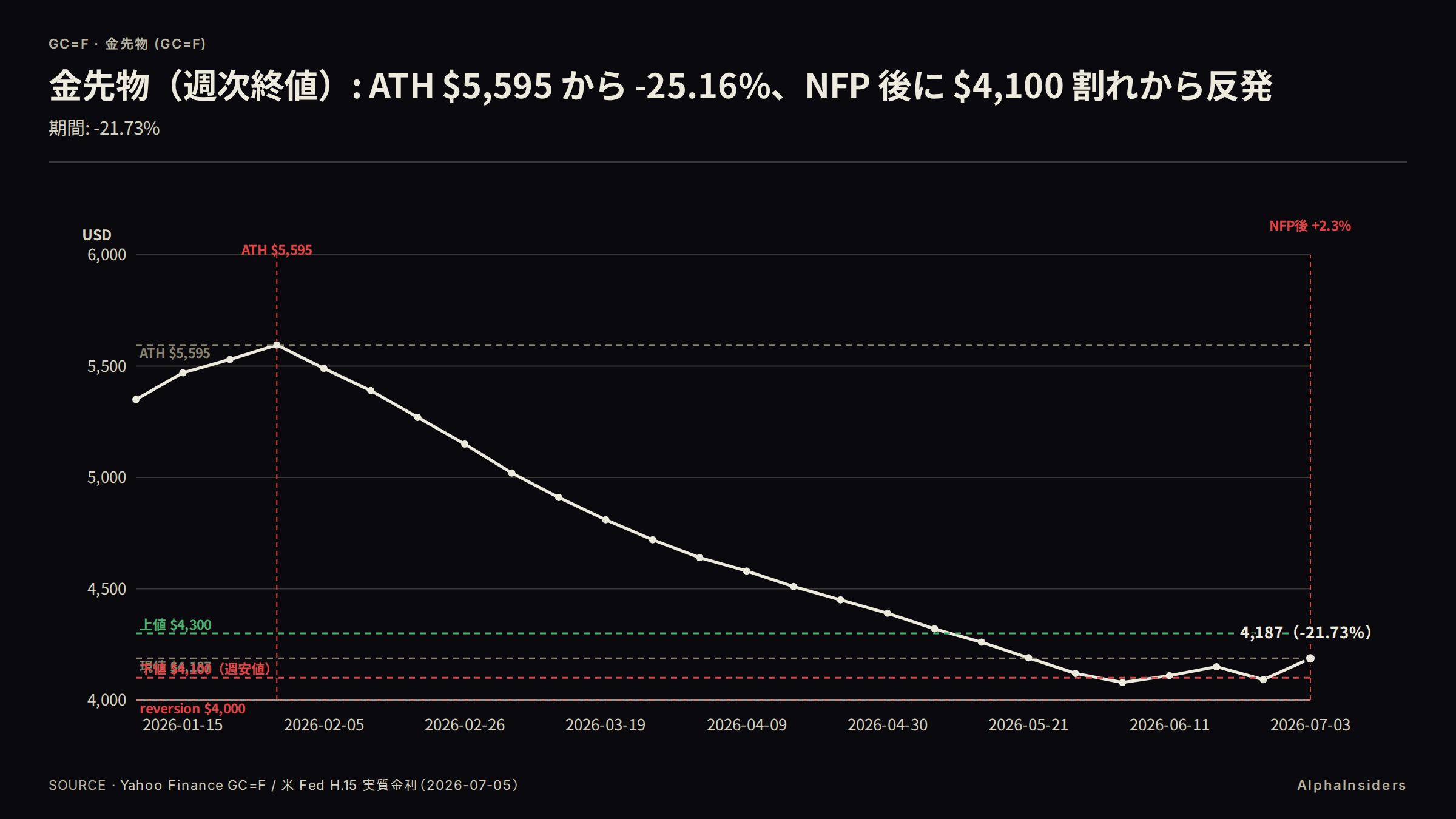Click the x-axis date '2026-02-26'
This screenshot has width=1456, height=819.
465,725
